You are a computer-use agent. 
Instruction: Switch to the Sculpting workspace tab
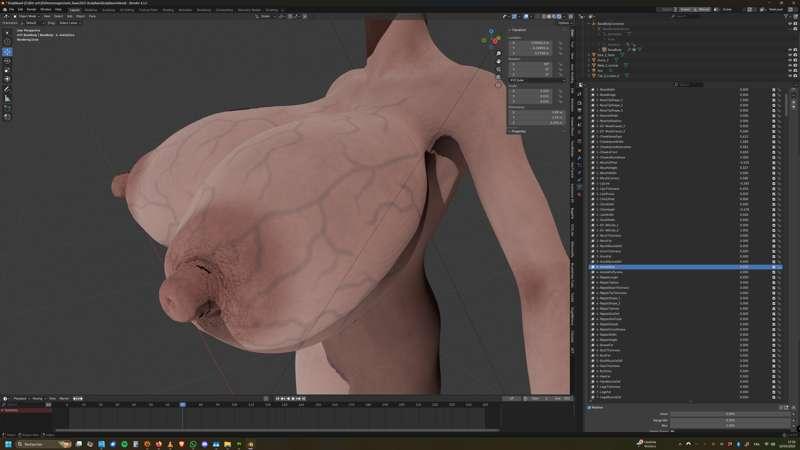coord(109,10)
